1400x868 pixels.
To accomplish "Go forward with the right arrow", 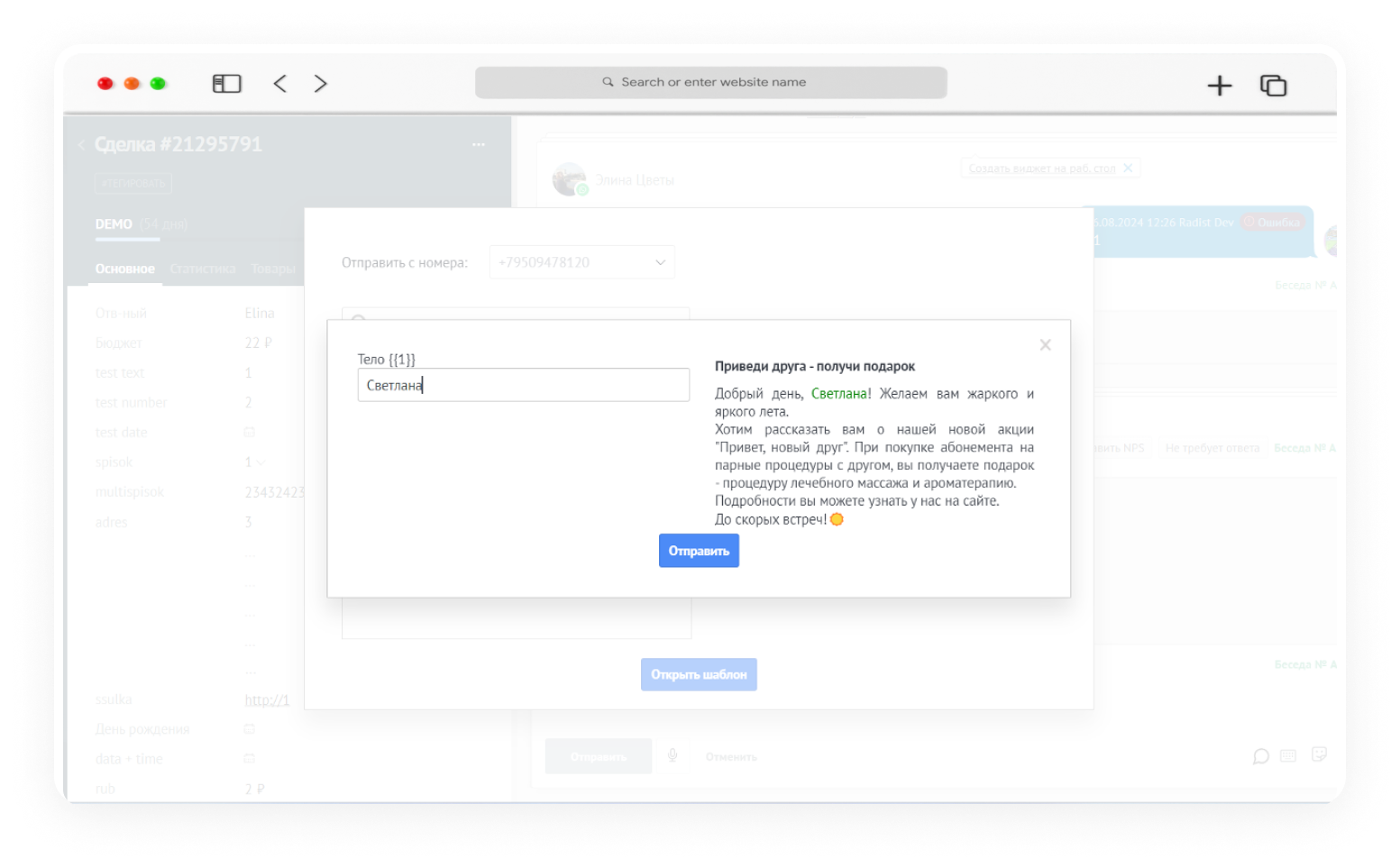I will [320, 84].
